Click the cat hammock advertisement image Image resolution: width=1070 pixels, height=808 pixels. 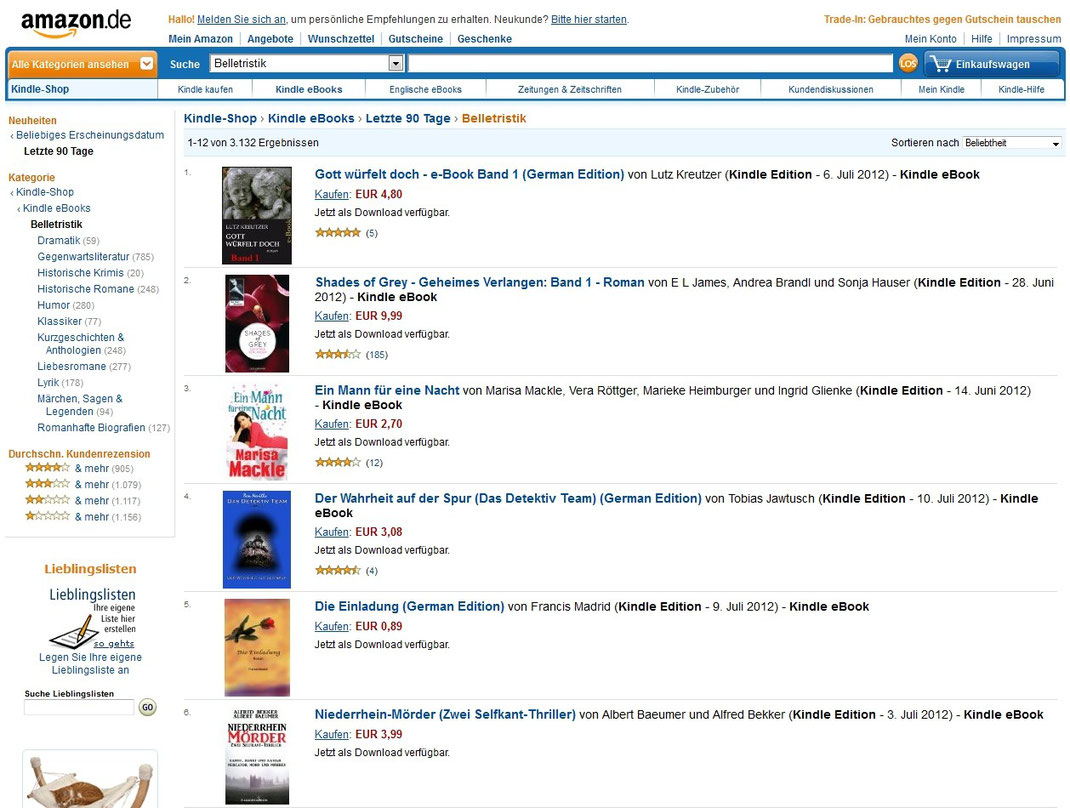coord(90,779)
